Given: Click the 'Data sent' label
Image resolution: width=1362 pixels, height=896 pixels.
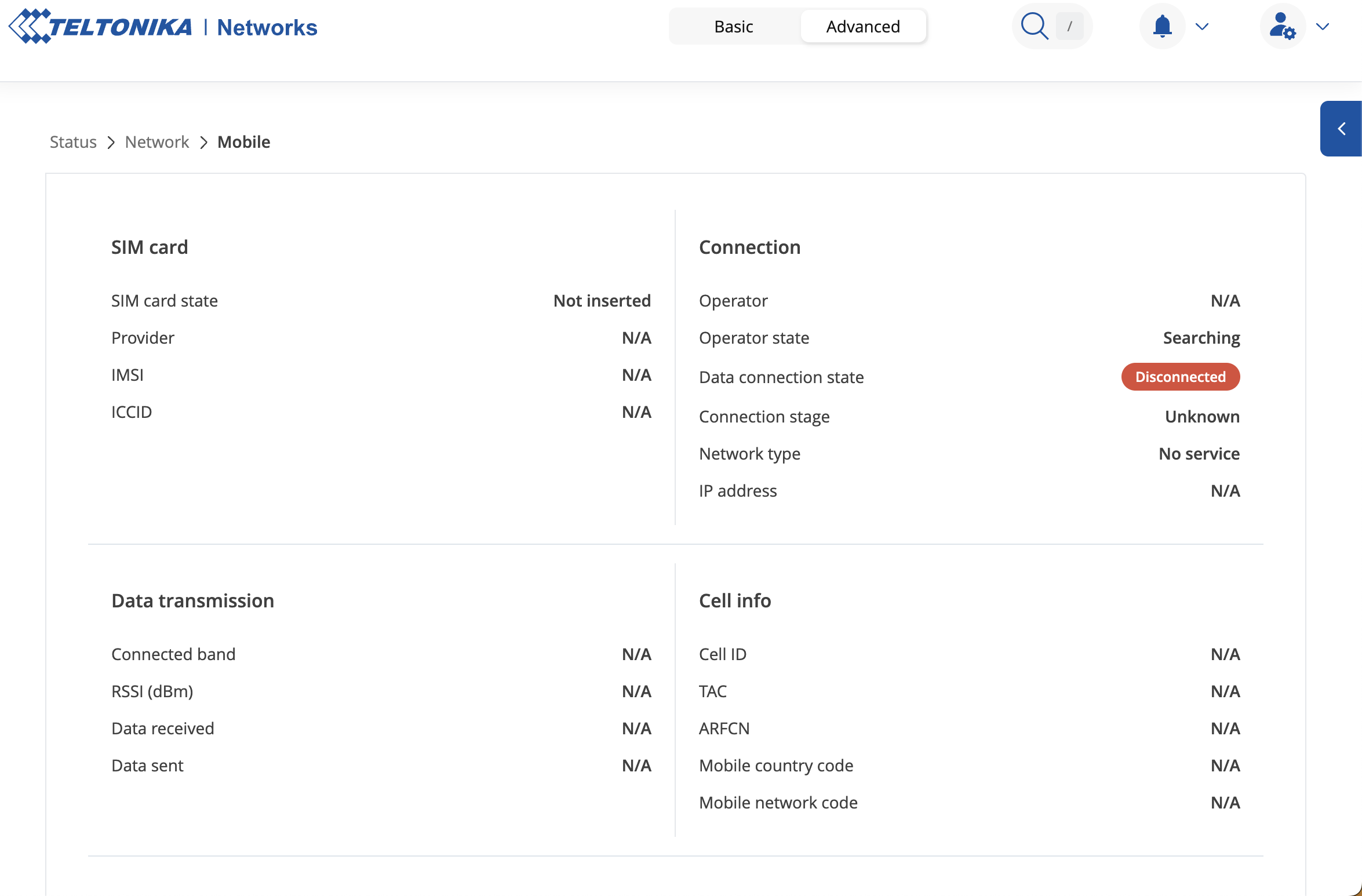Looking at the screenshot, I should (x=147, y=766).
